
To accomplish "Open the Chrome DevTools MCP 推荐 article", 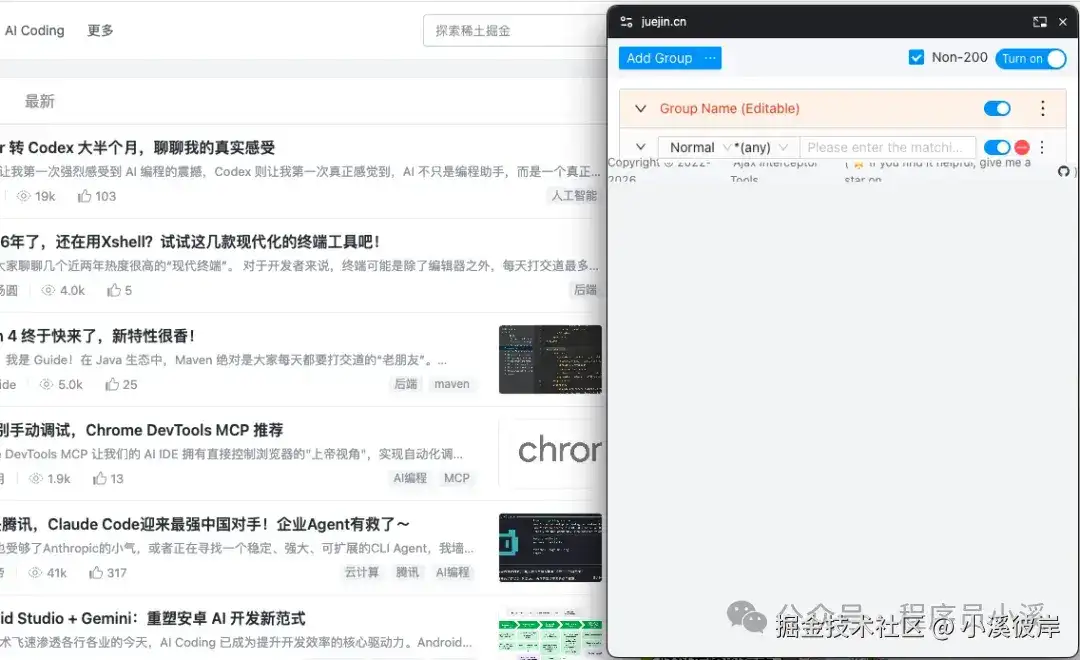I will pos(141,431).
